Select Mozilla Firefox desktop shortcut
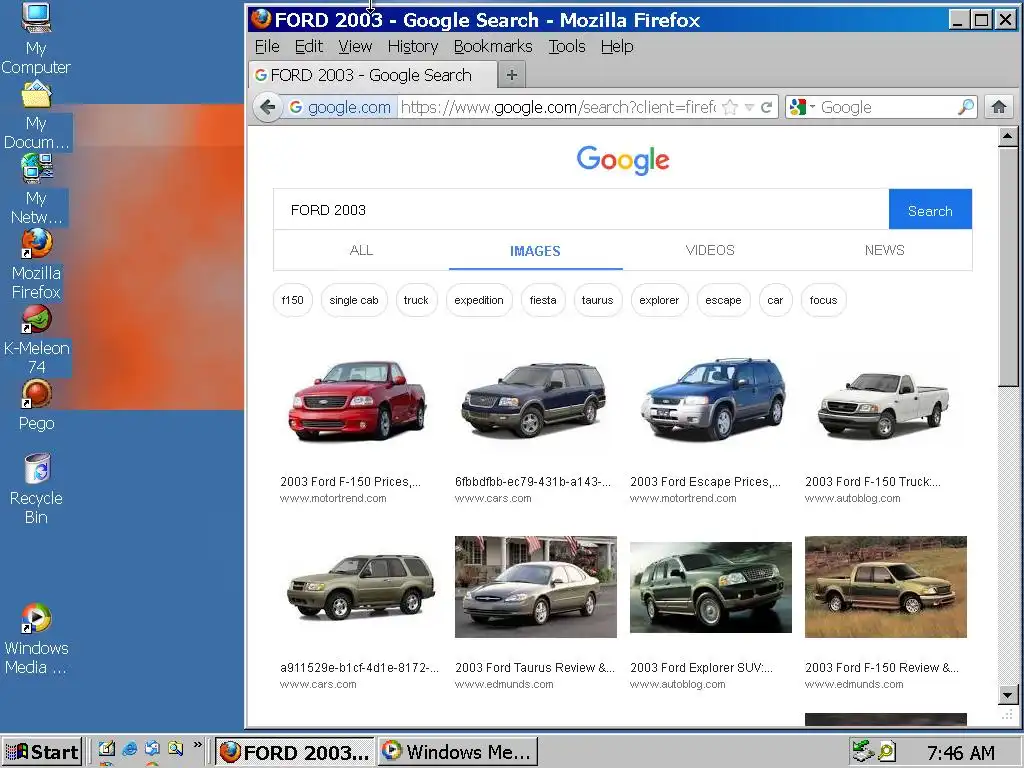The height and width of the screenshot is (768, 1024). [x=36, y=264]
